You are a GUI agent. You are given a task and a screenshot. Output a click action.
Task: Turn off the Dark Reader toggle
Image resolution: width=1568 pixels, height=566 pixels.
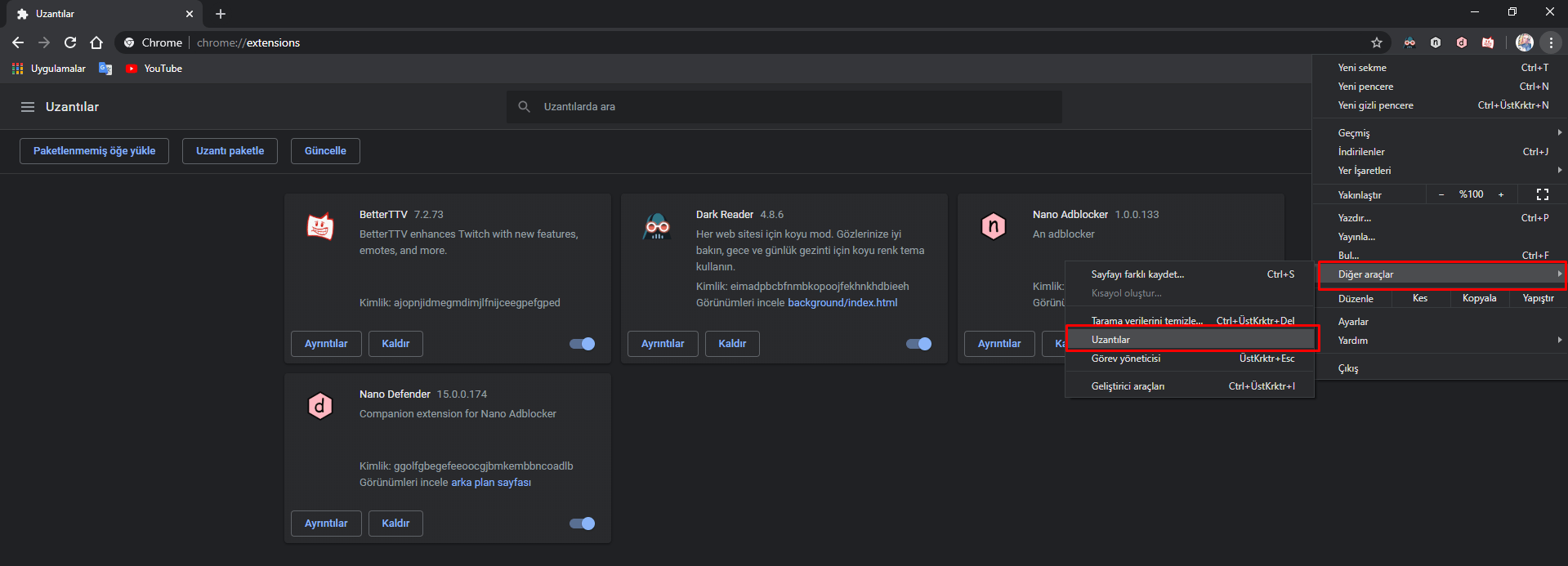coord(919,344)
